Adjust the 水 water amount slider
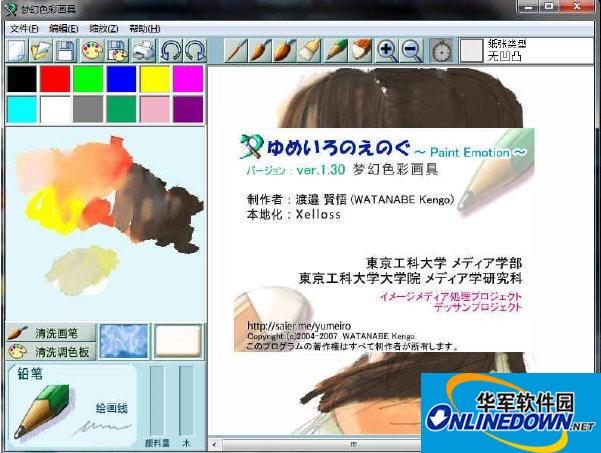 [x=186, y=401]
